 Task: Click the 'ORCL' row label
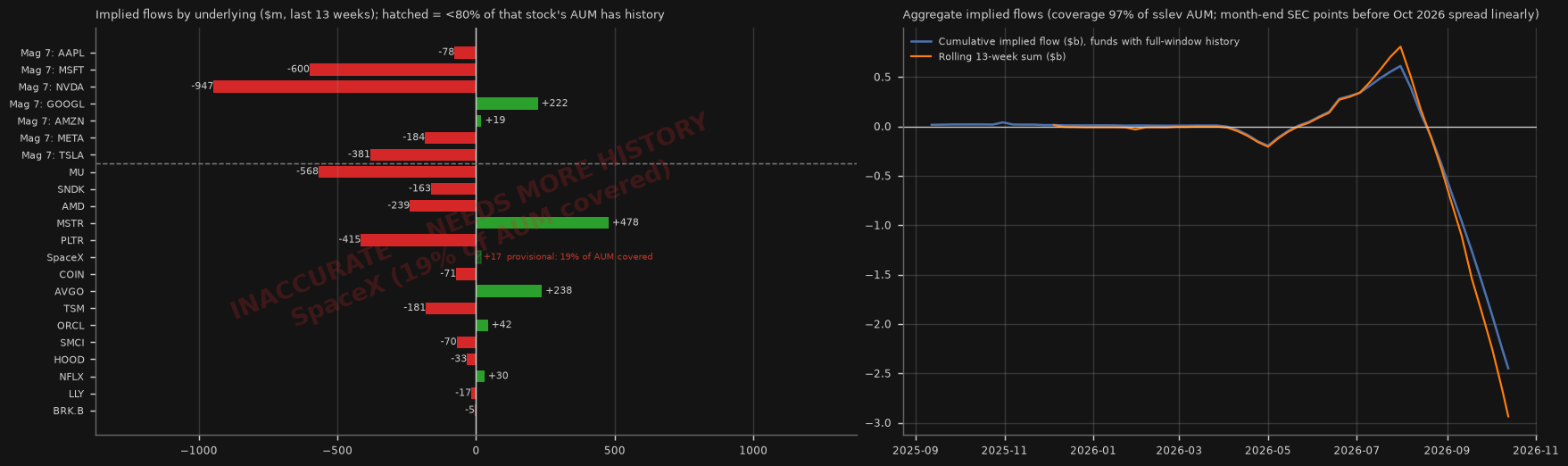[x=71, y=326]
